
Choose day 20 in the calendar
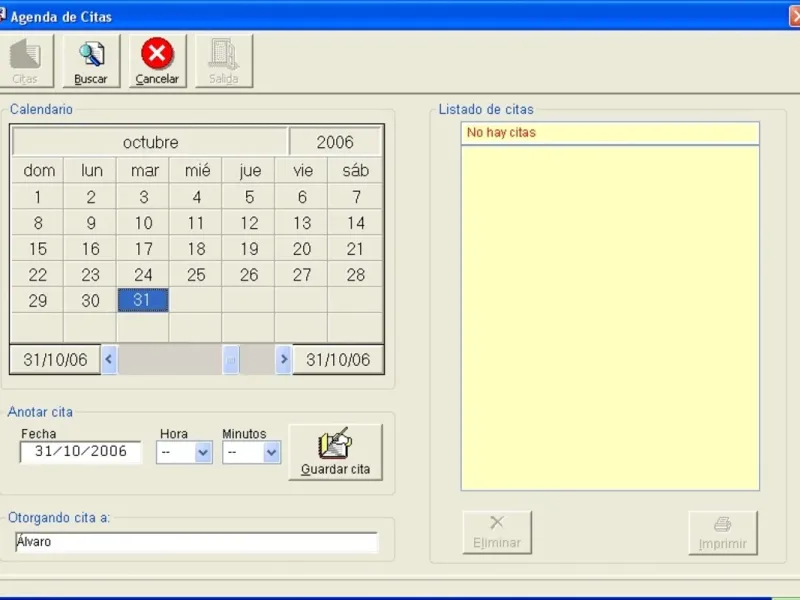(x=302, y=248)
